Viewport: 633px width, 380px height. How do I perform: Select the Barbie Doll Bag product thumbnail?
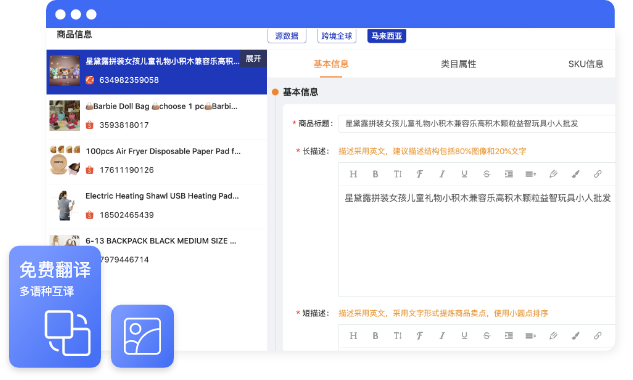pos(65,115)
